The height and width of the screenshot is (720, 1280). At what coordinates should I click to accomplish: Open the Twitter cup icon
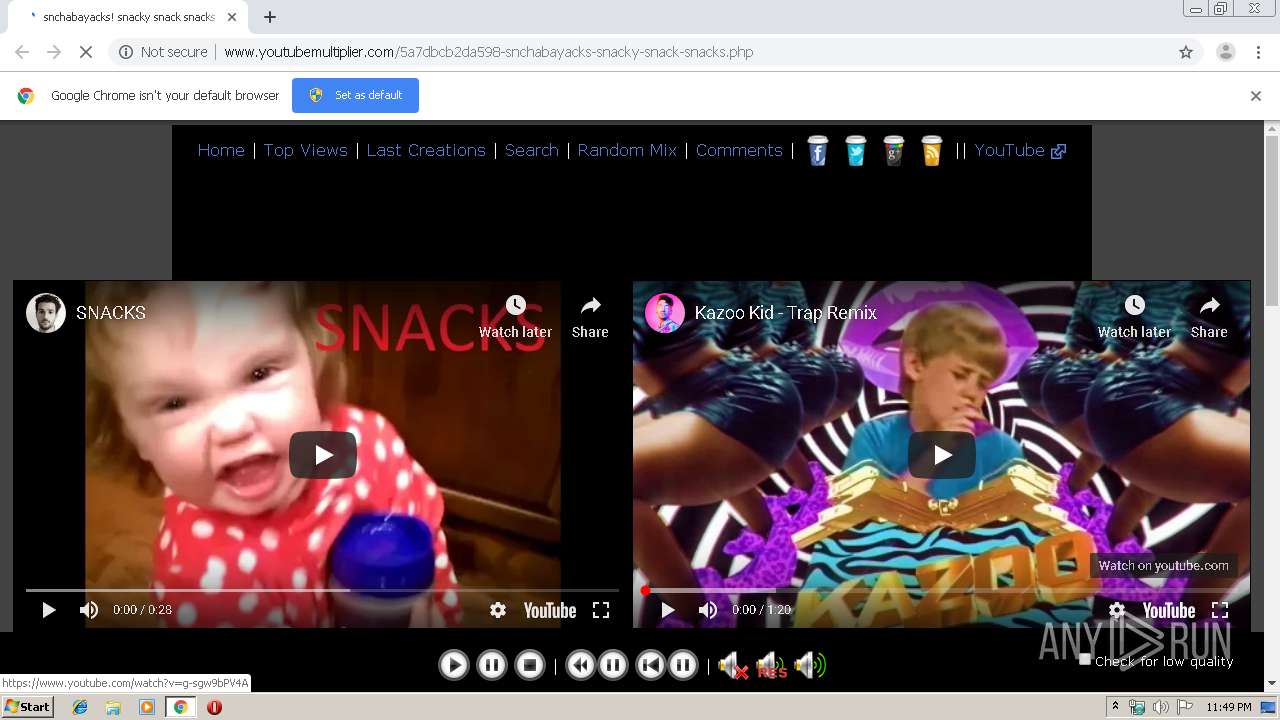tap(856, 151)
